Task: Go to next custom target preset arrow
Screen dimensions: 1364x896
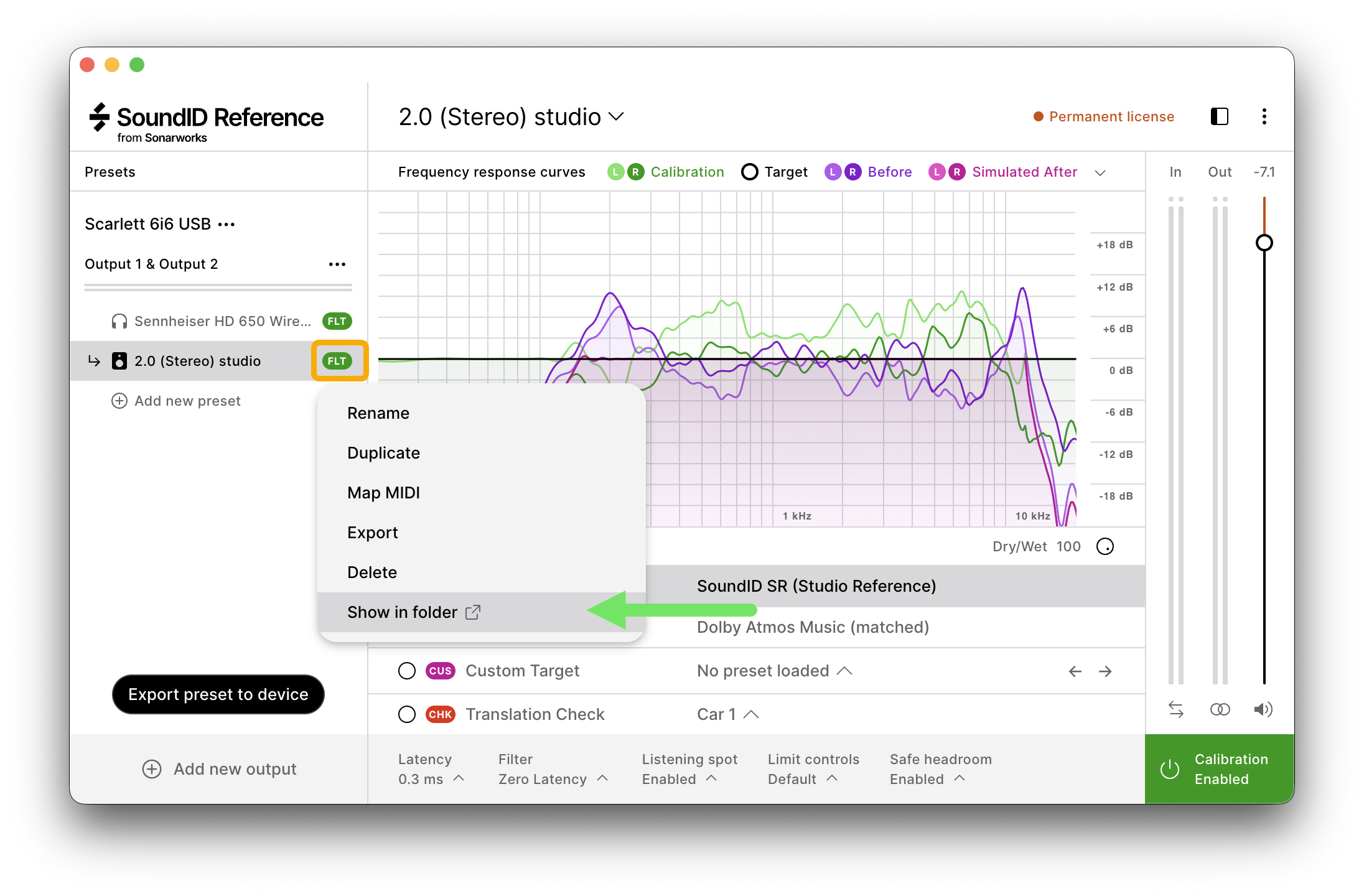Action: pos(1105,671)
